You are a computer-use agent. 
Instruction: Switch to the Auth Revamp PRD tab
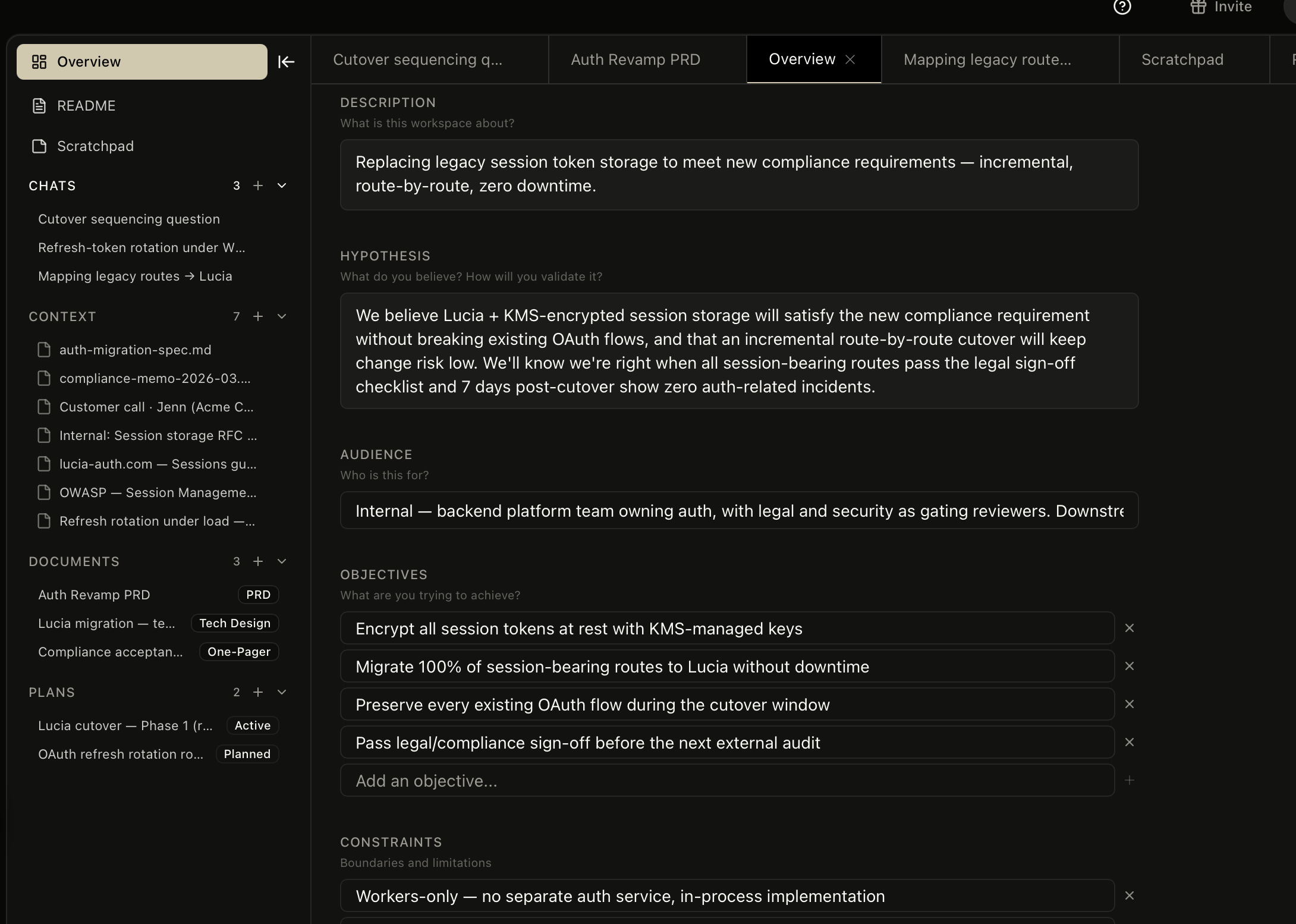coord(635,59)
